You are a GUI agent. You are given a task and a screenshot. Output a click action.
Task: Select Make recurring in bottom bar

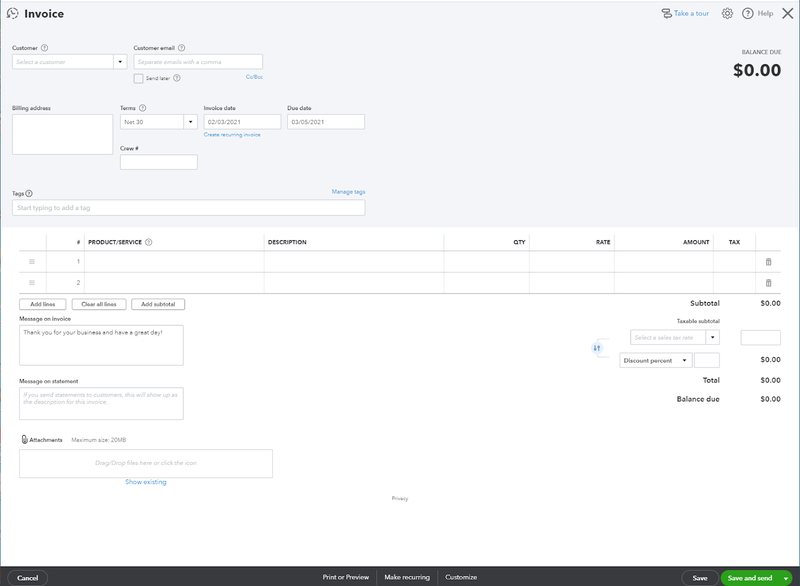[x=407, y=577]
